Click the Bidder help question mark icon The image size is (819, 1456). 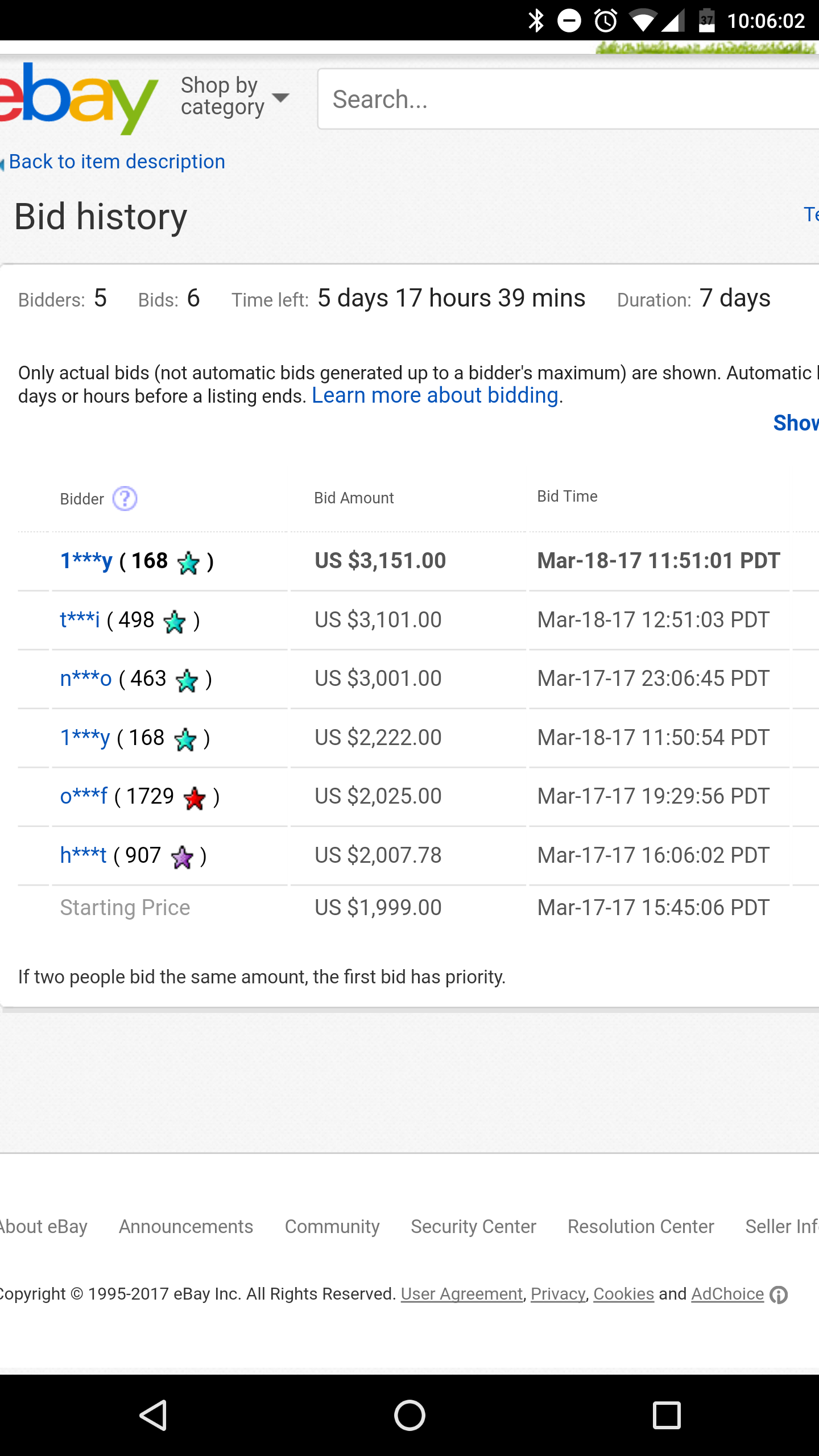pyautogui.click(x=125, y=499)
